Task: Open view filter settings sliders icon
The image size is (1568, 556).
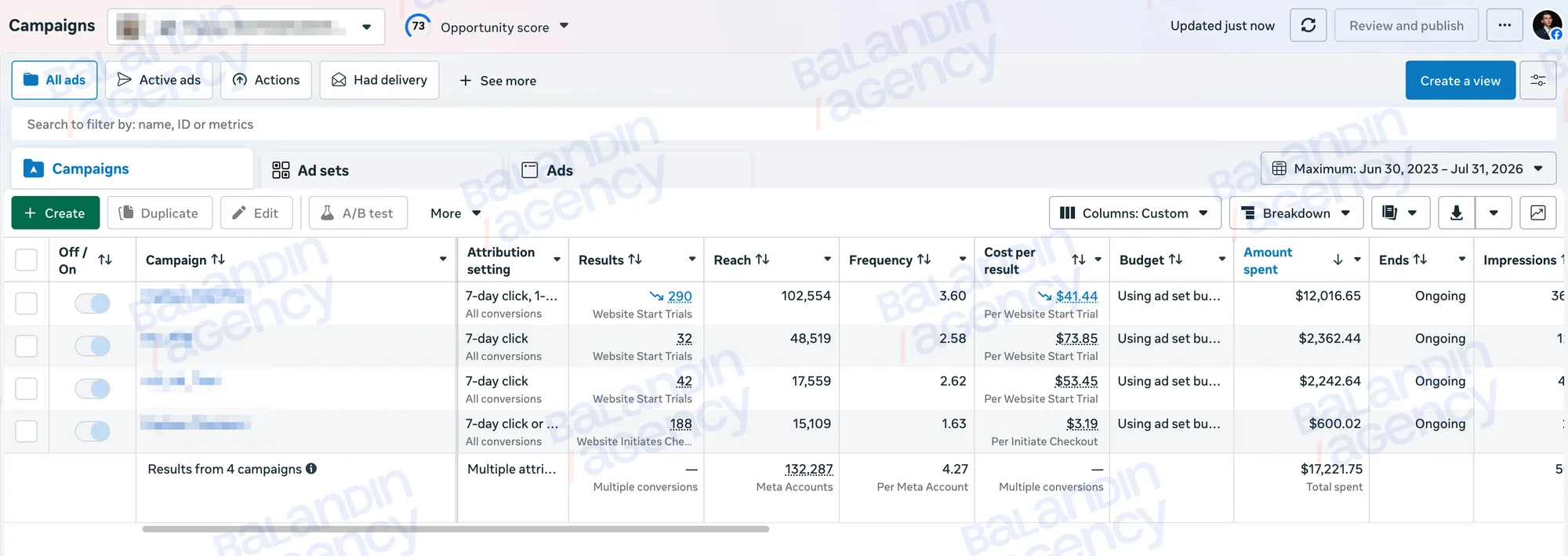Action: click(x=1538, y=81)
